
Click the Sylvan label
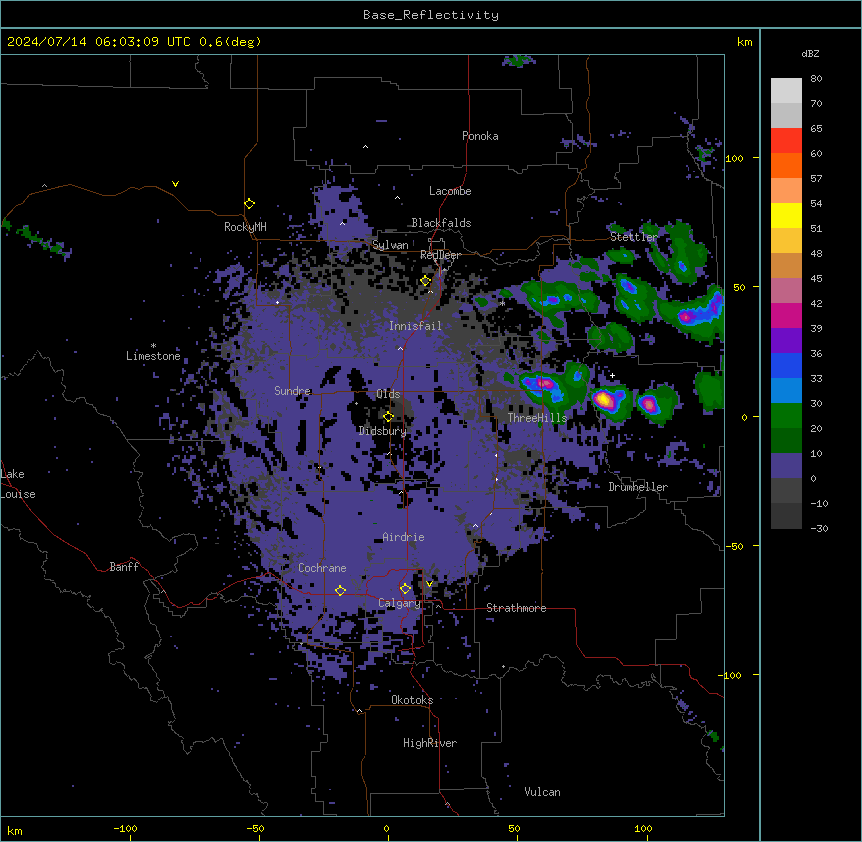click(x=390, y=245)
